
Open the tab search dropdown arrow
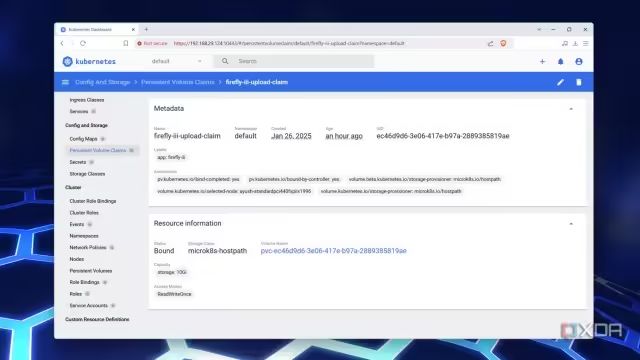pyautogui.click(x=539, y=29)
